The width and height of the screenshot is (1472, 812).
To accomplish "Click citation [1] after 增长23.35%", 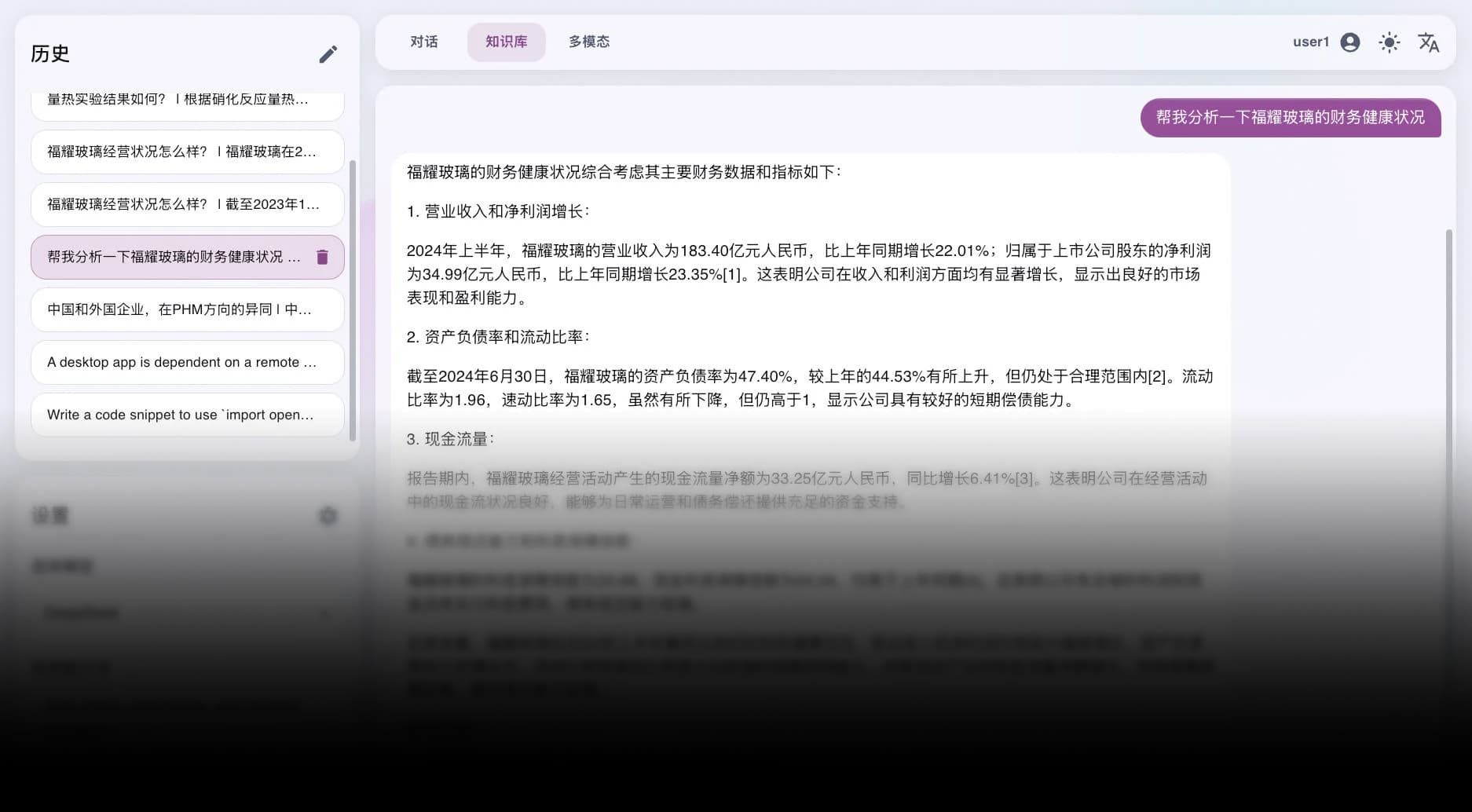I will pos(731,274).
